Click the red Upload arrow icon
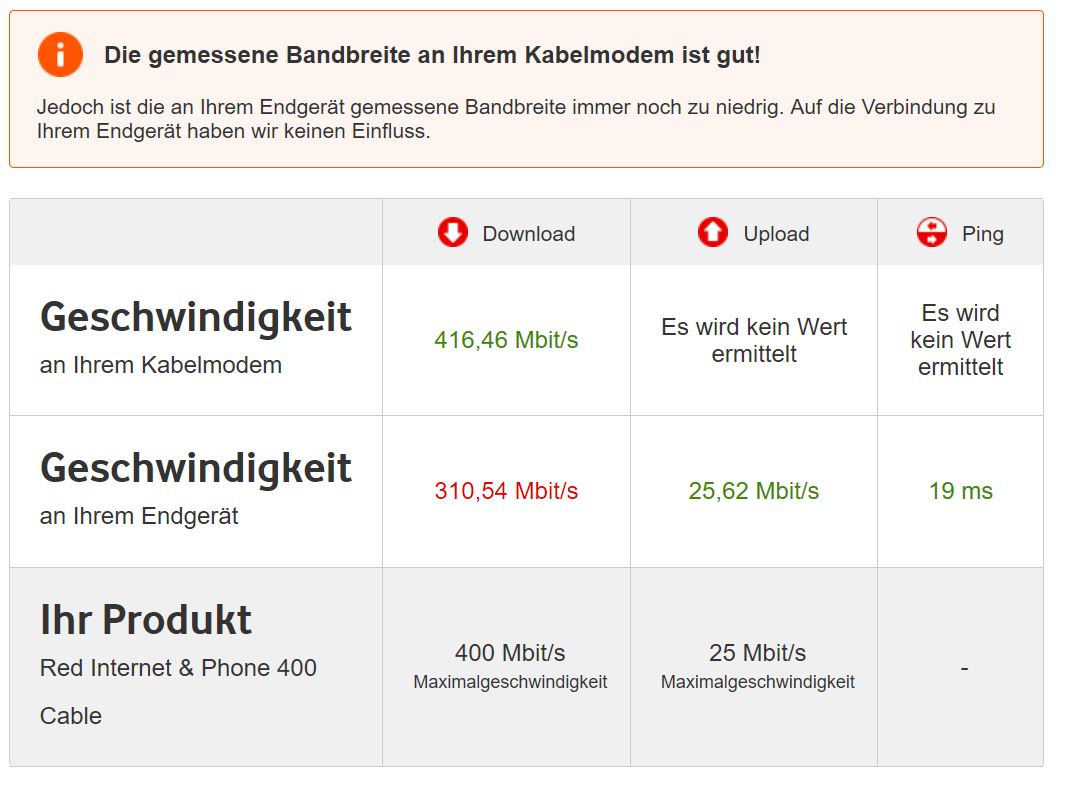The height and width of the screenshot is (791, 1082). coord(713,233)
